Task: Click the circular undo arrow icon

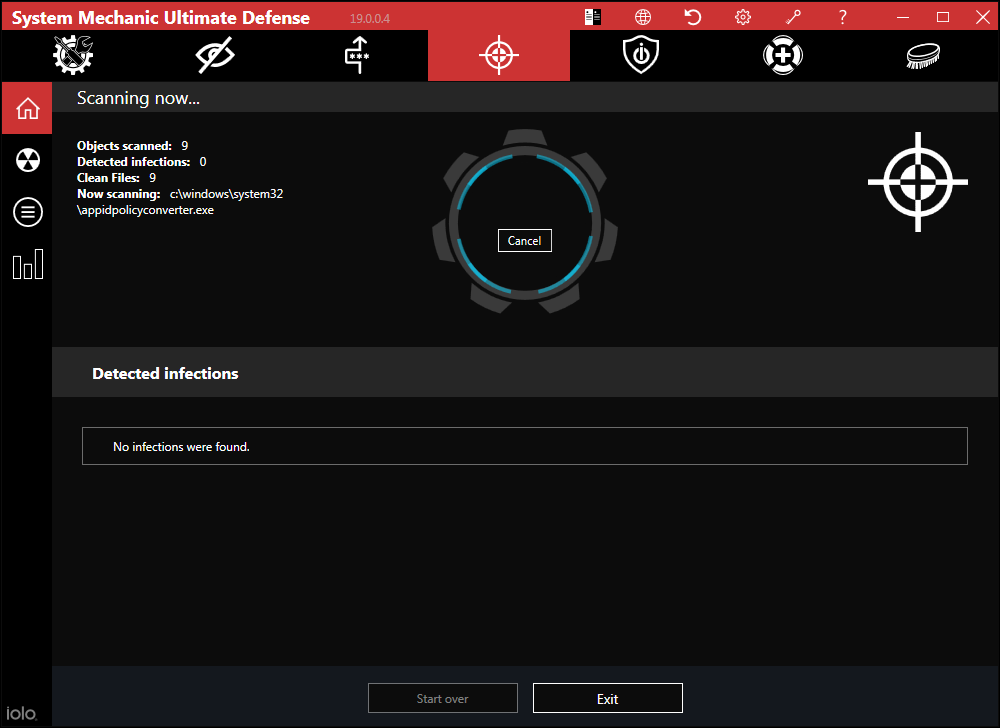Action: (x=693, y=17)
